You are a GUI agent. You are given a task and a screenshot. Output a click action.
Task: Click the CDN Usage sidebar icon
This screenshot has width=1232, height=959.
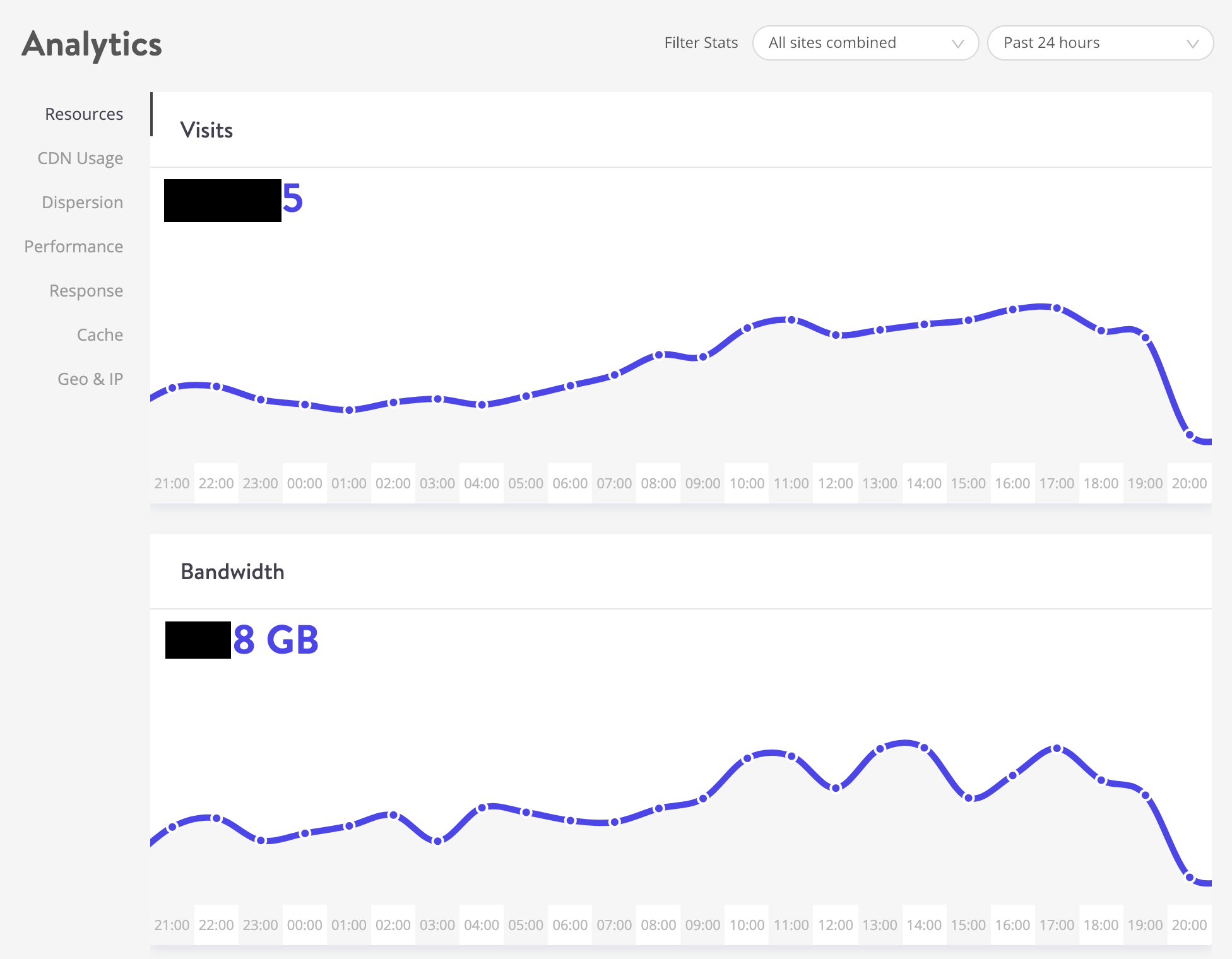tap(80, 157)
